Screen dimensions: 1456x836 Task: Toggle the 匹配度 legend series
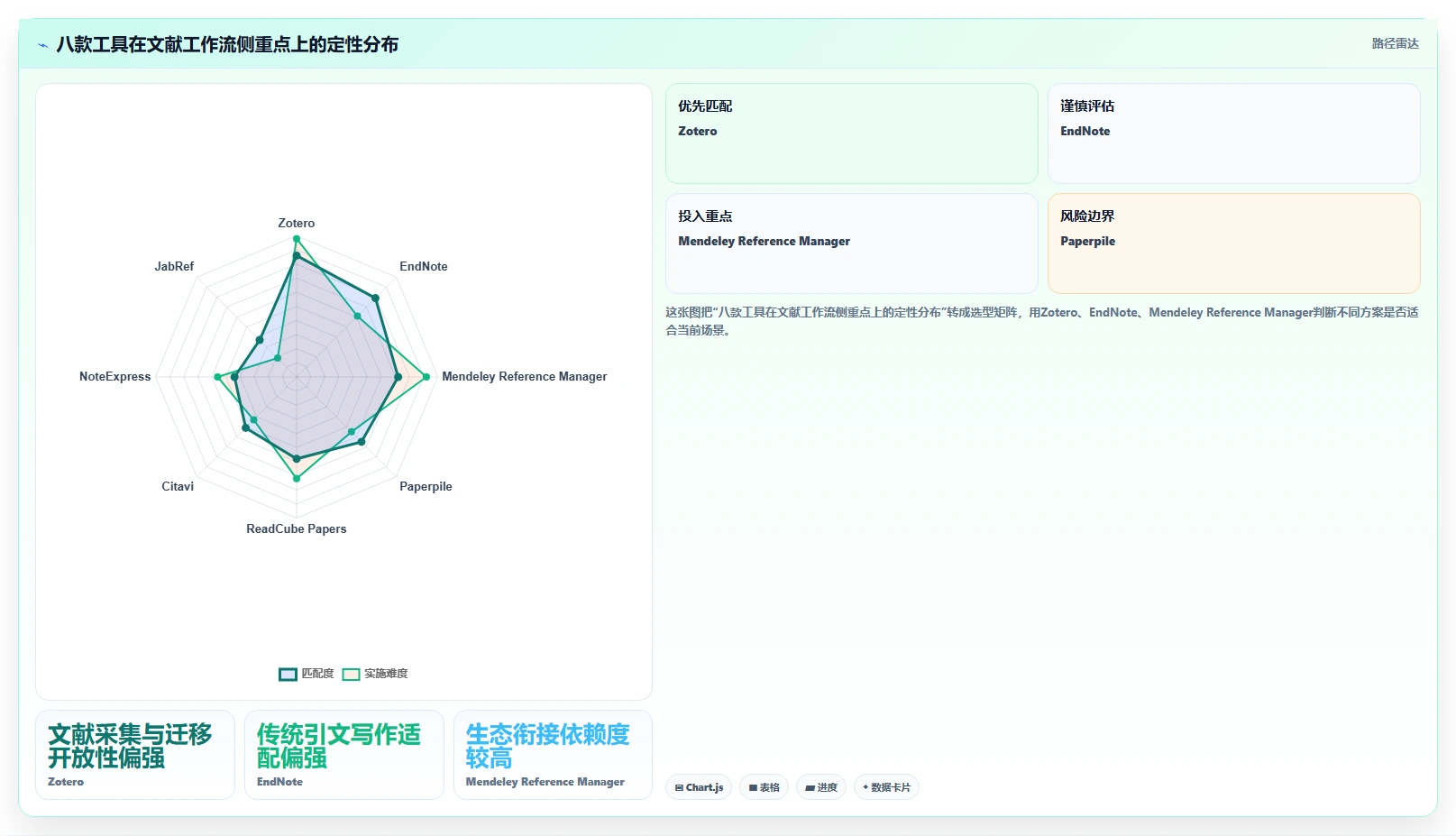point(307,674)
